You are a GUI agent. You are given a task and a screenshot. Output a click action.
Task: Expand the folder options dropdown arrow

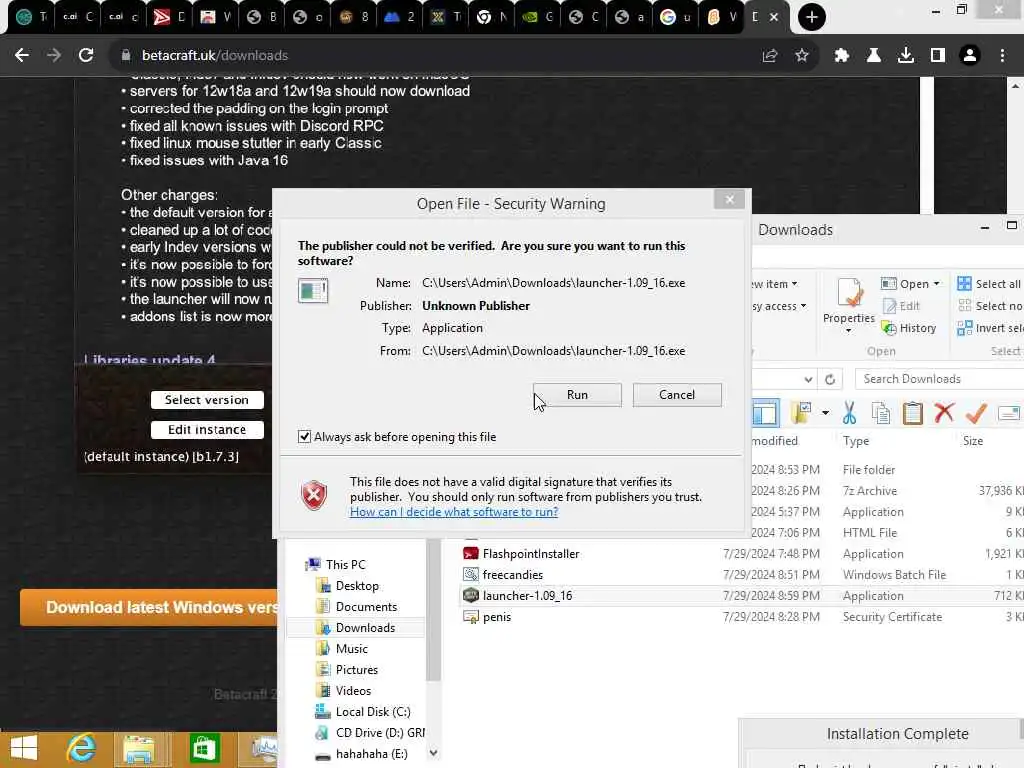tap(825, 413)
